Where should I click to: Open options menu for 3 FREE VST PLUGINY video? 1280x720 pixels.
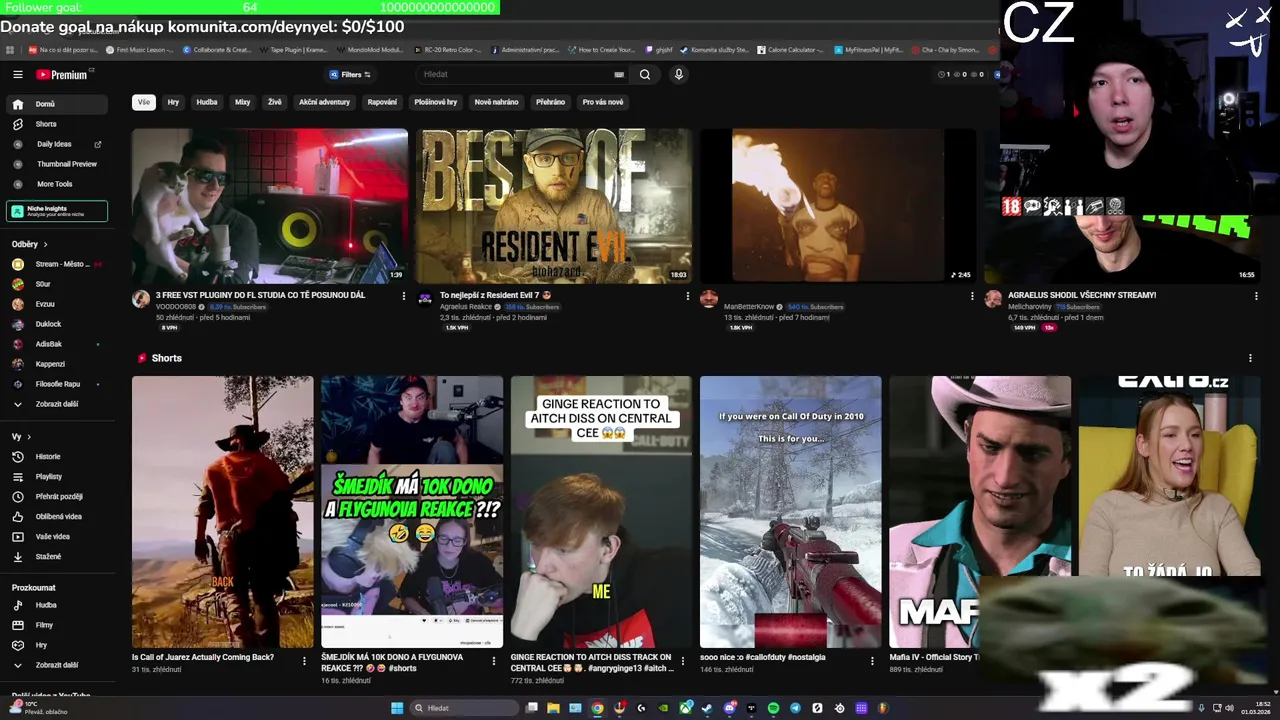pyautogui.click(x=404, y=296)
